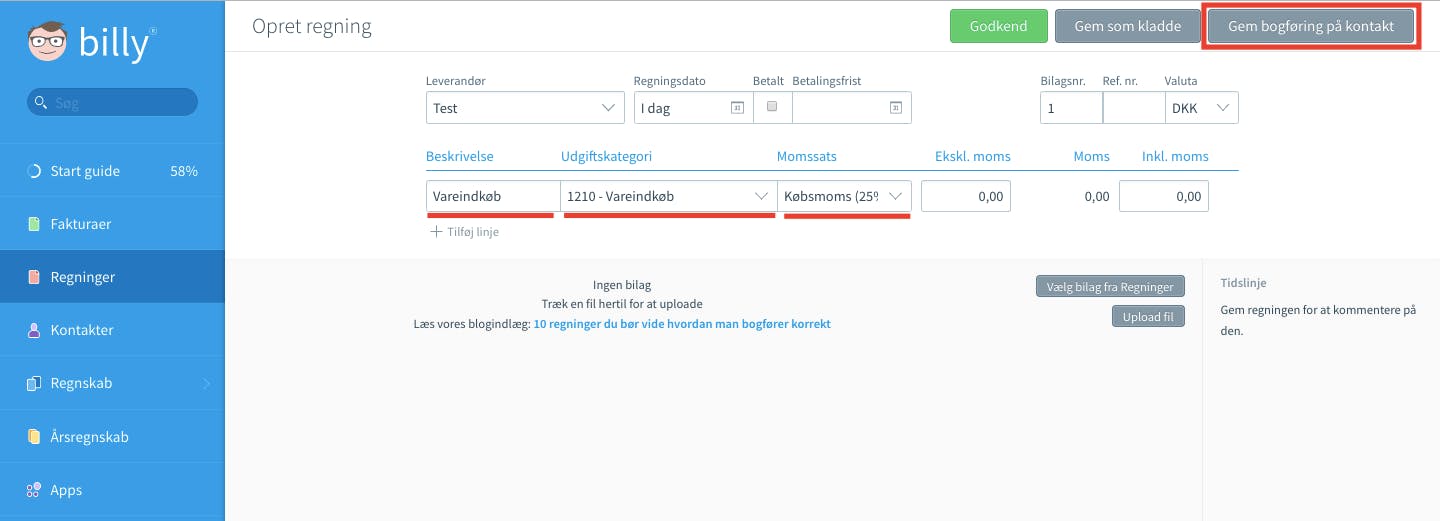Click the Opret regning page title

312,27
